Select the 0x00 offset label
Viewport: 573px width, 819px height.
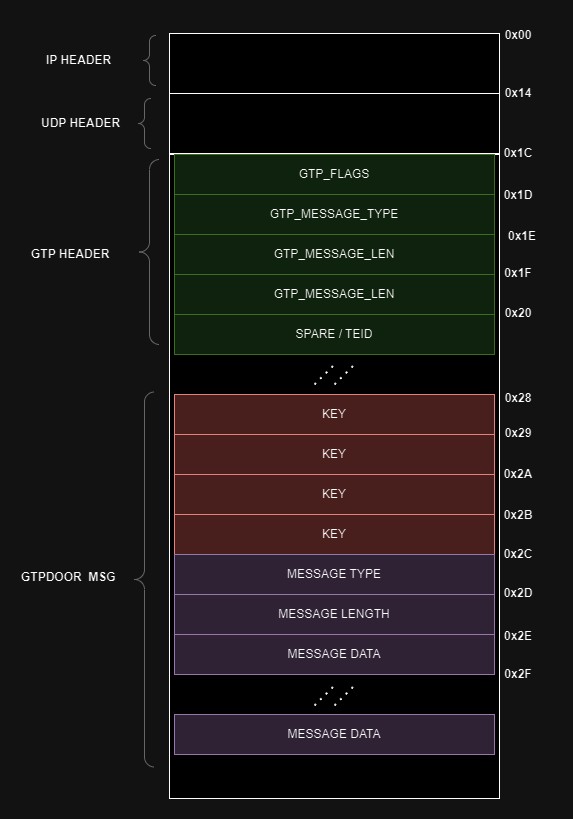point(518,35)
